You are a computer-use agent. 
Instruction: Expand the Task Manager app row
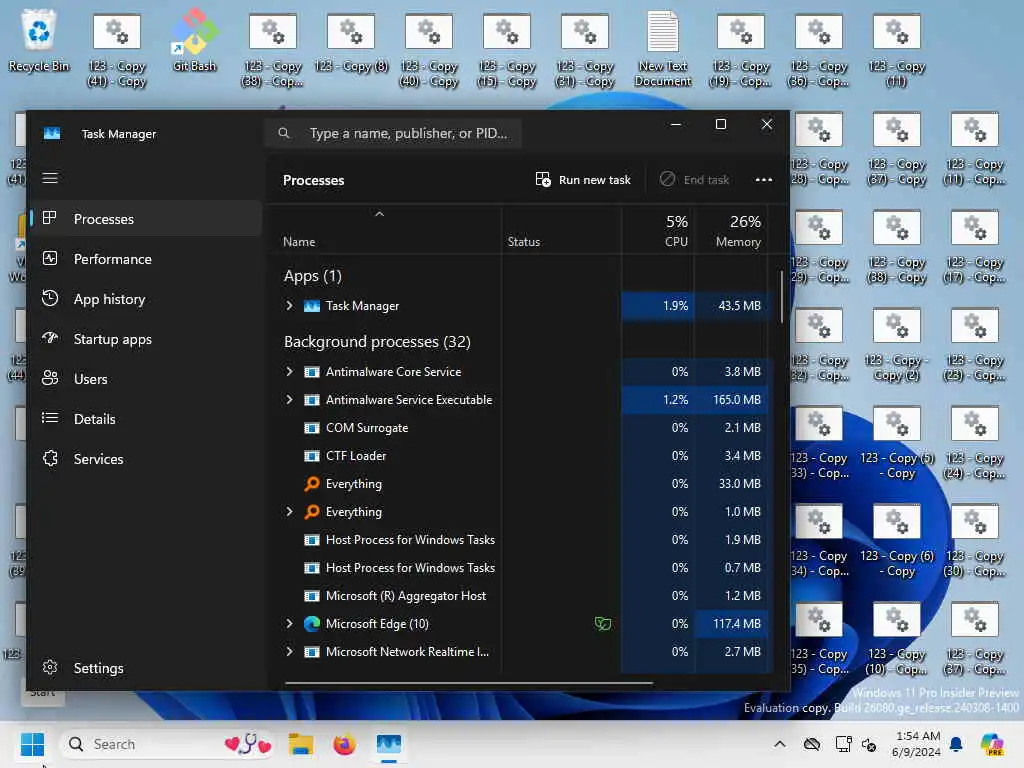point(289,306)
